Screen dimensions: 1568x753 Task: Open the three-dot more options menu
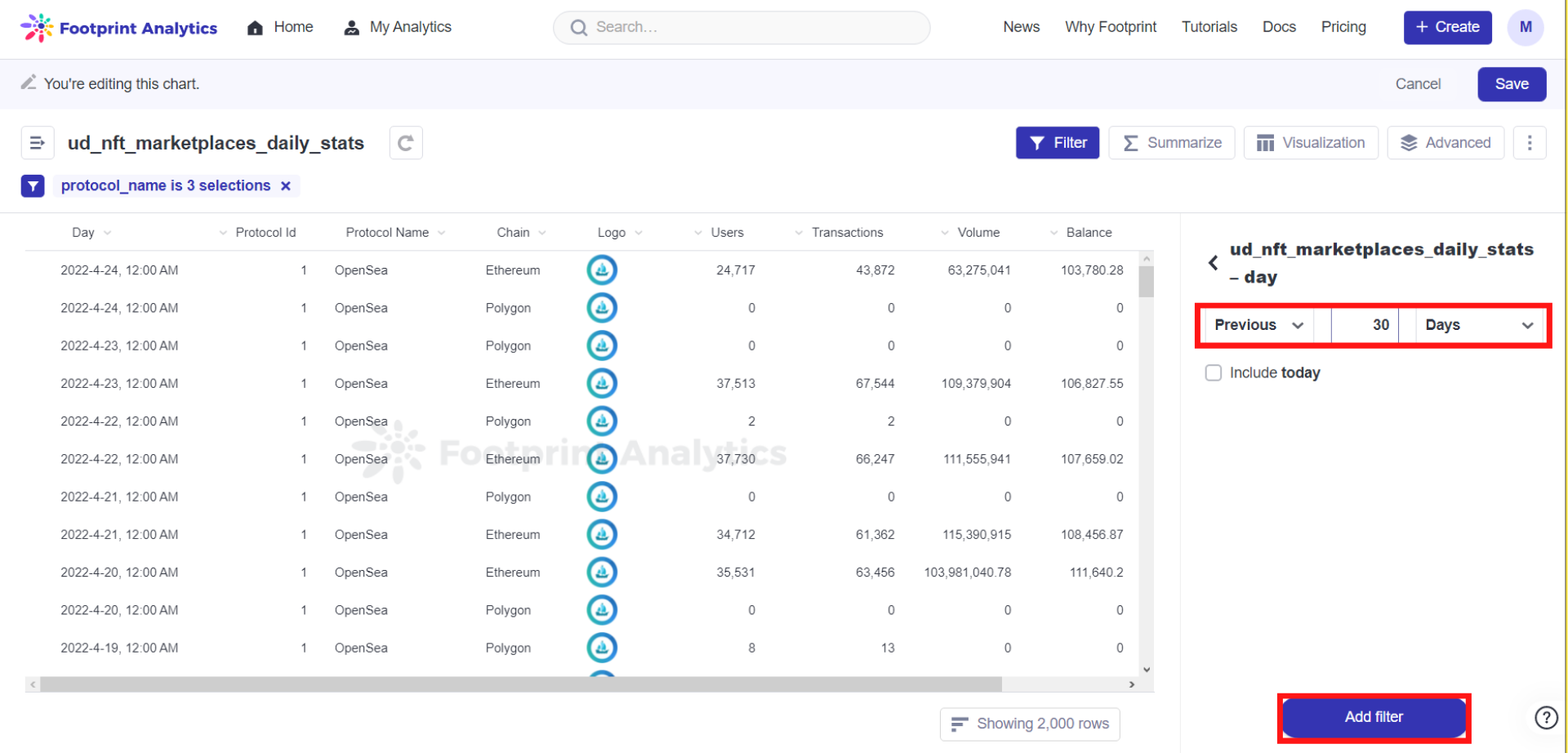pos(1530,143)
